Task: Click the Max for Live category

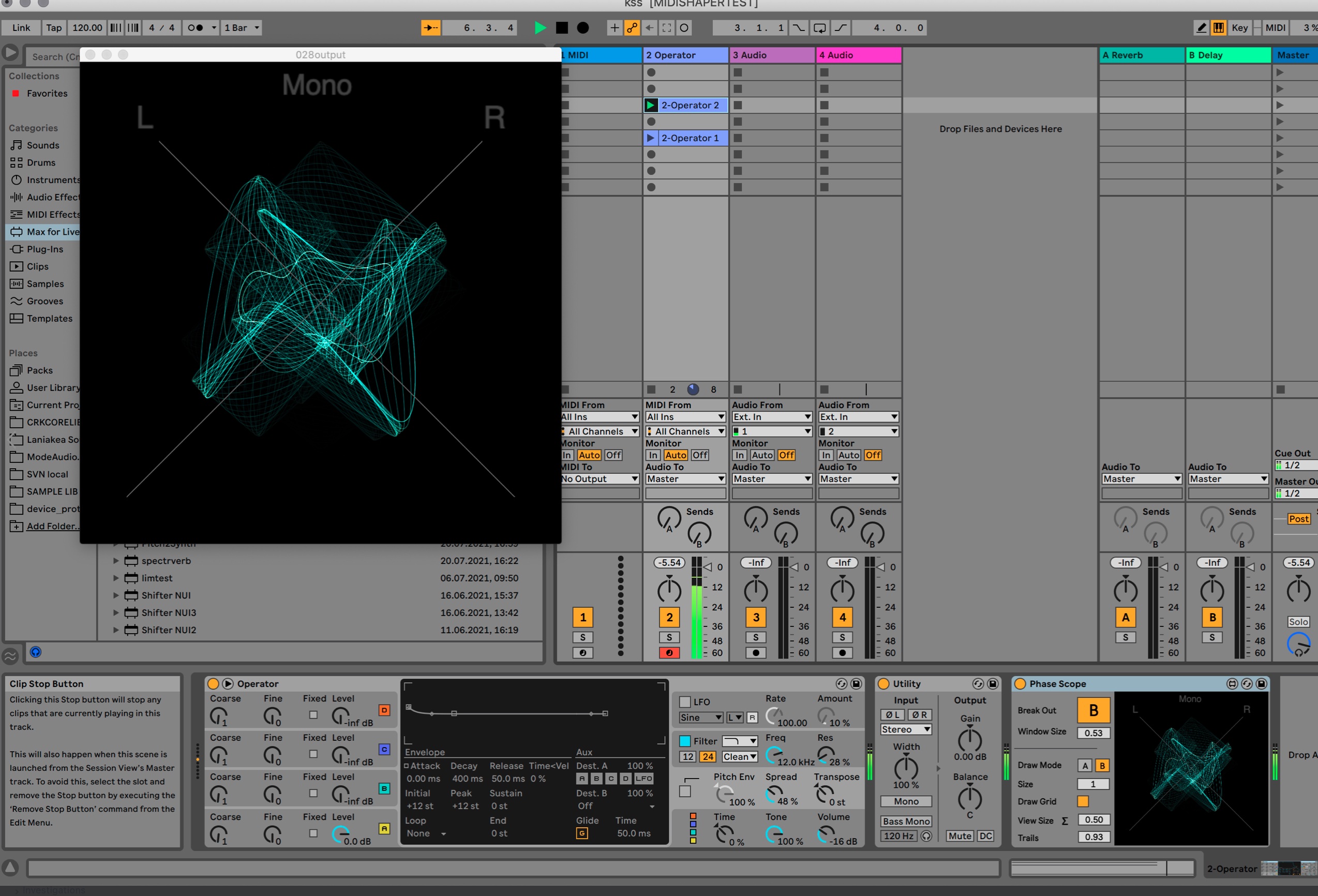Action: coord(52,232)
